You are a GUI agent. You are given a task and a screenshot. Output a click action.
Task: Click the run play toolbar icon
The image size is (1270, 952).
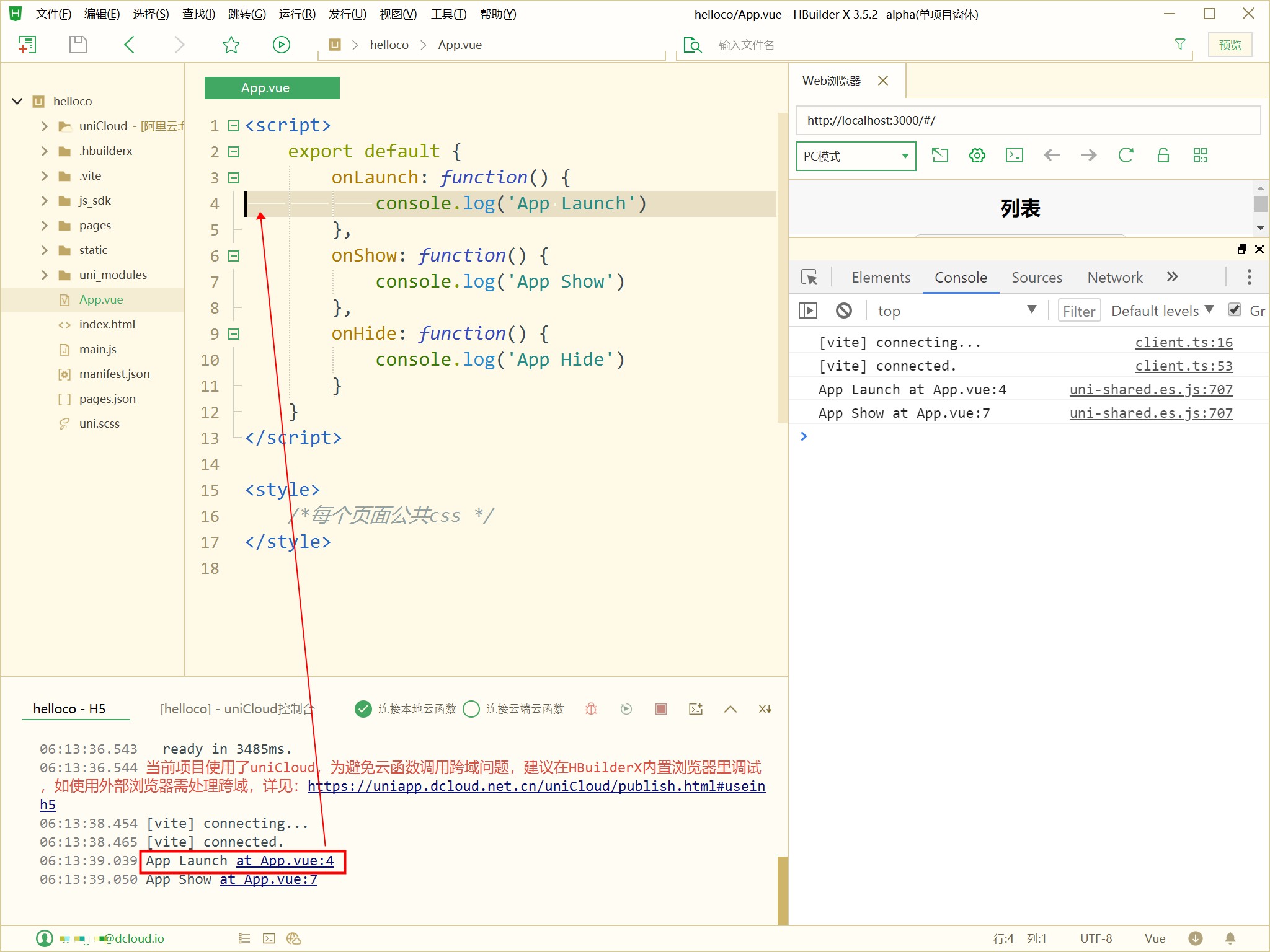(x=282, y=45)
